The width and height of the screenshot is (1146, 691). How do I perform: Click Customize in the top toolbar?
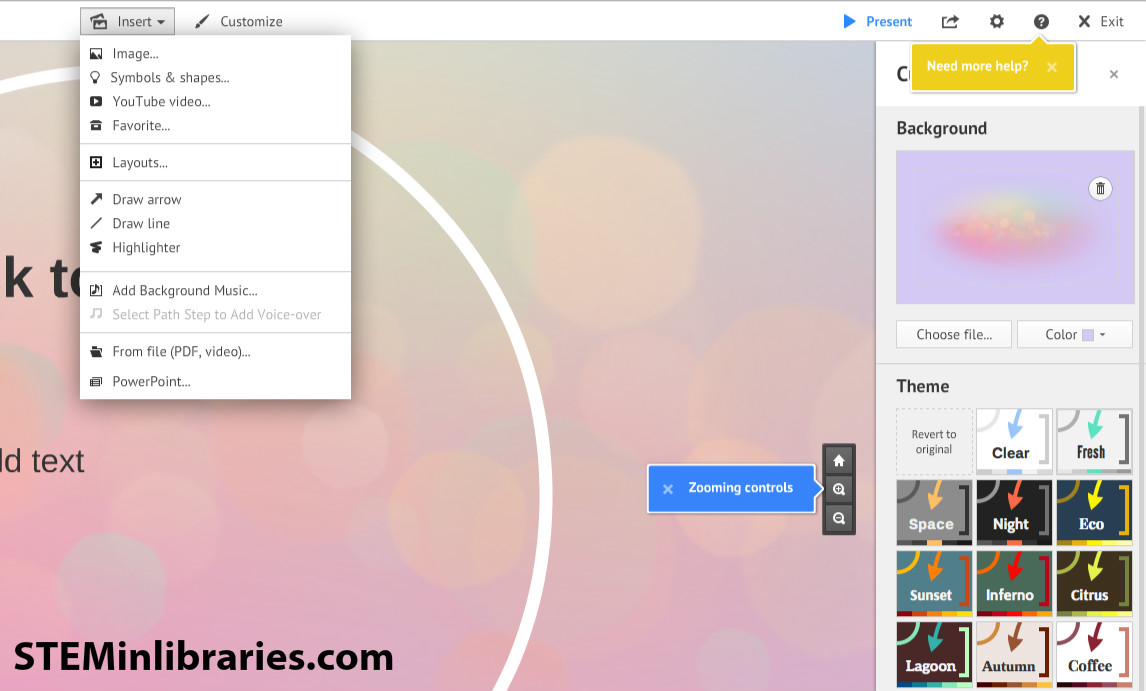238,21
